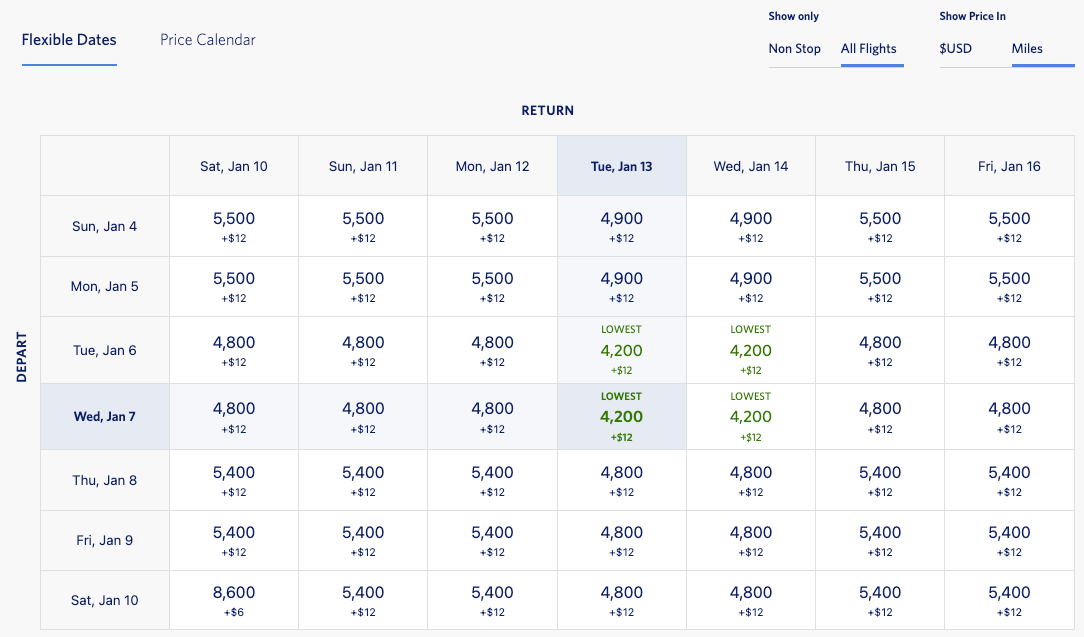Pick the 8,600 miles fare cell
1084x637 pixels.
pyautogui.click(x=234, y=599)
